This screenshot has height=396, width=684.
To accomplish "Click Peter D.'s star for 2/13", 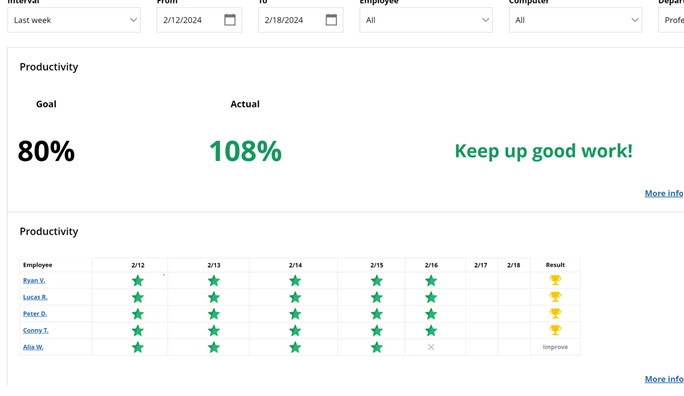I will pos(214,314).
